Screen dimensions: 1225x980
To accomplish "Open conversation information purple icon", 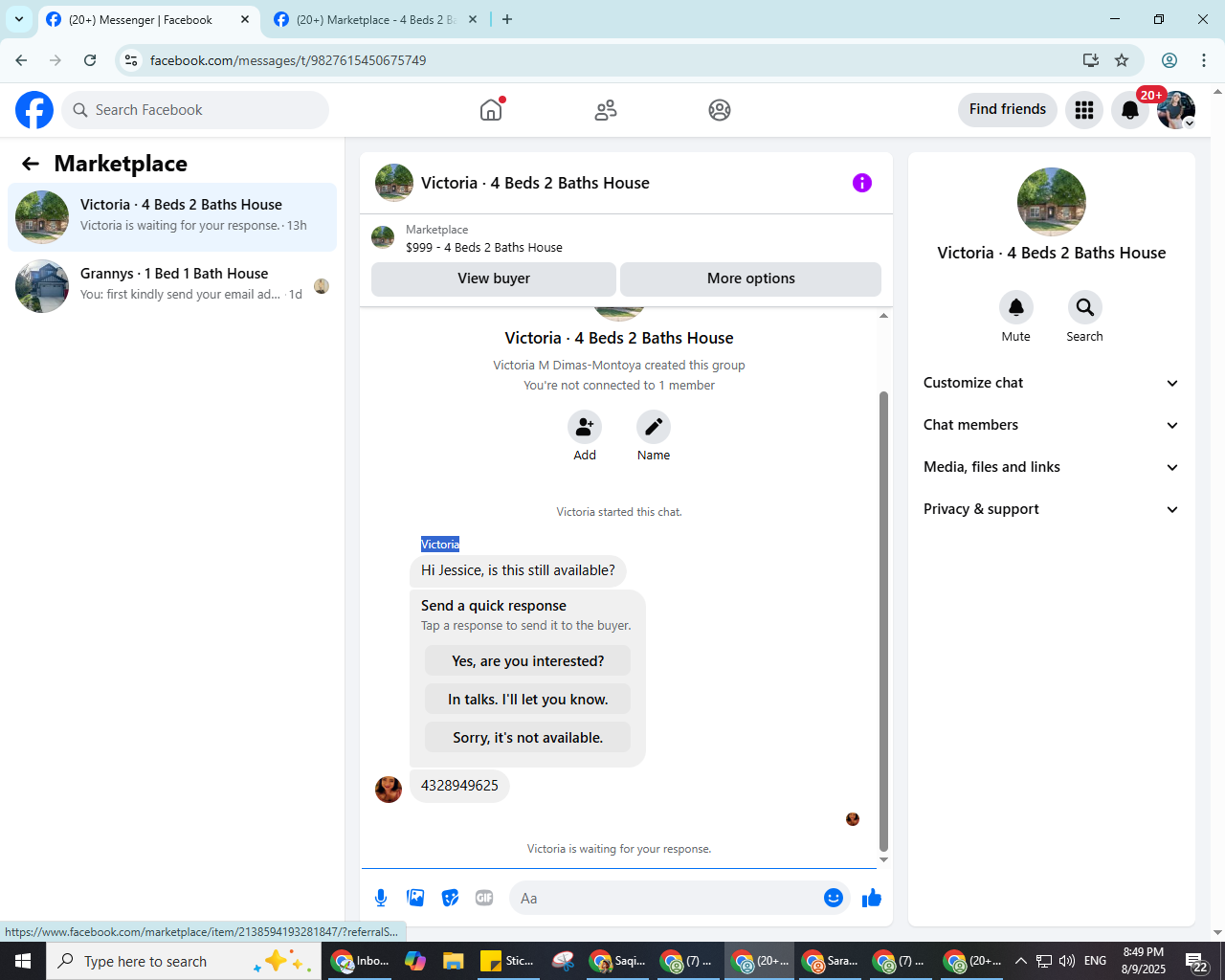I will tap(862, 183).
